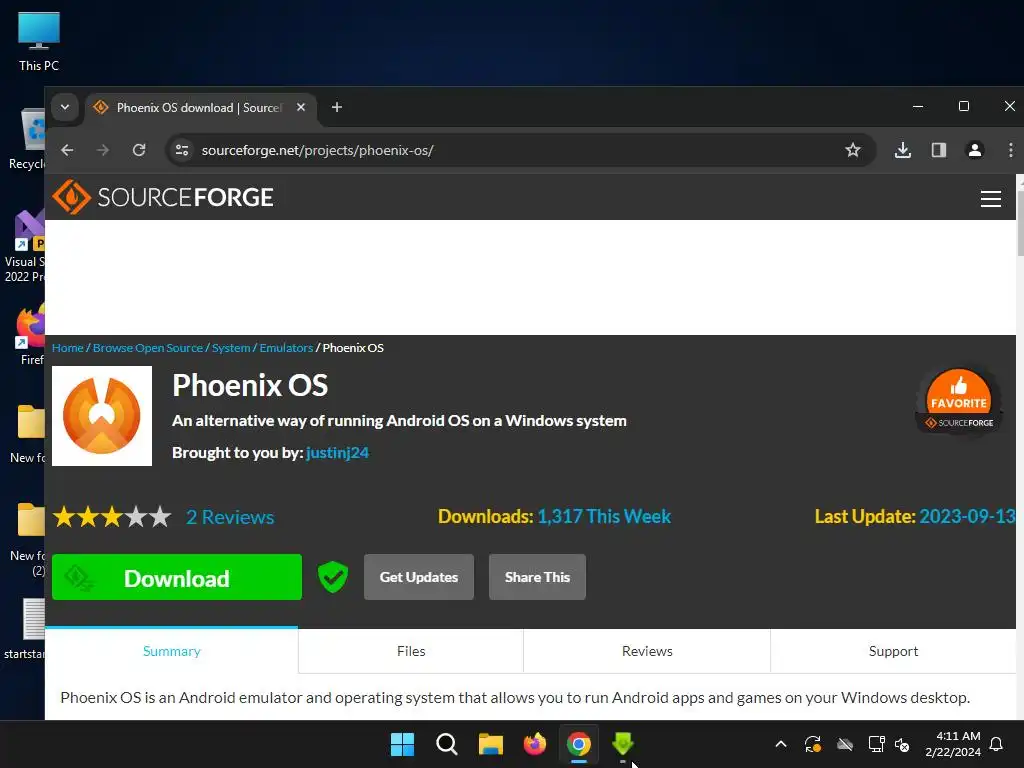Viewport: 1024px width, 768px height.
Task: Click the muted volume tray icon
Action: pyautogui.click(x=902, y=744)
